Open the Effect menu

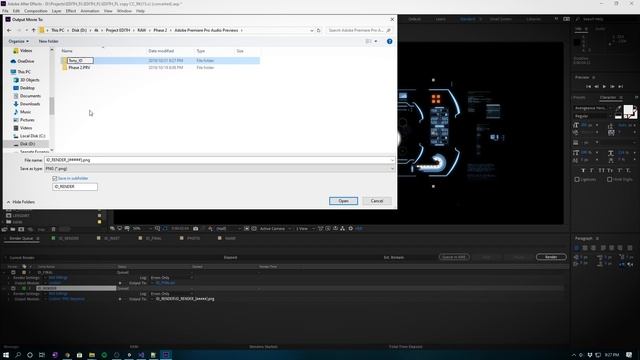(x=71, y=11)
